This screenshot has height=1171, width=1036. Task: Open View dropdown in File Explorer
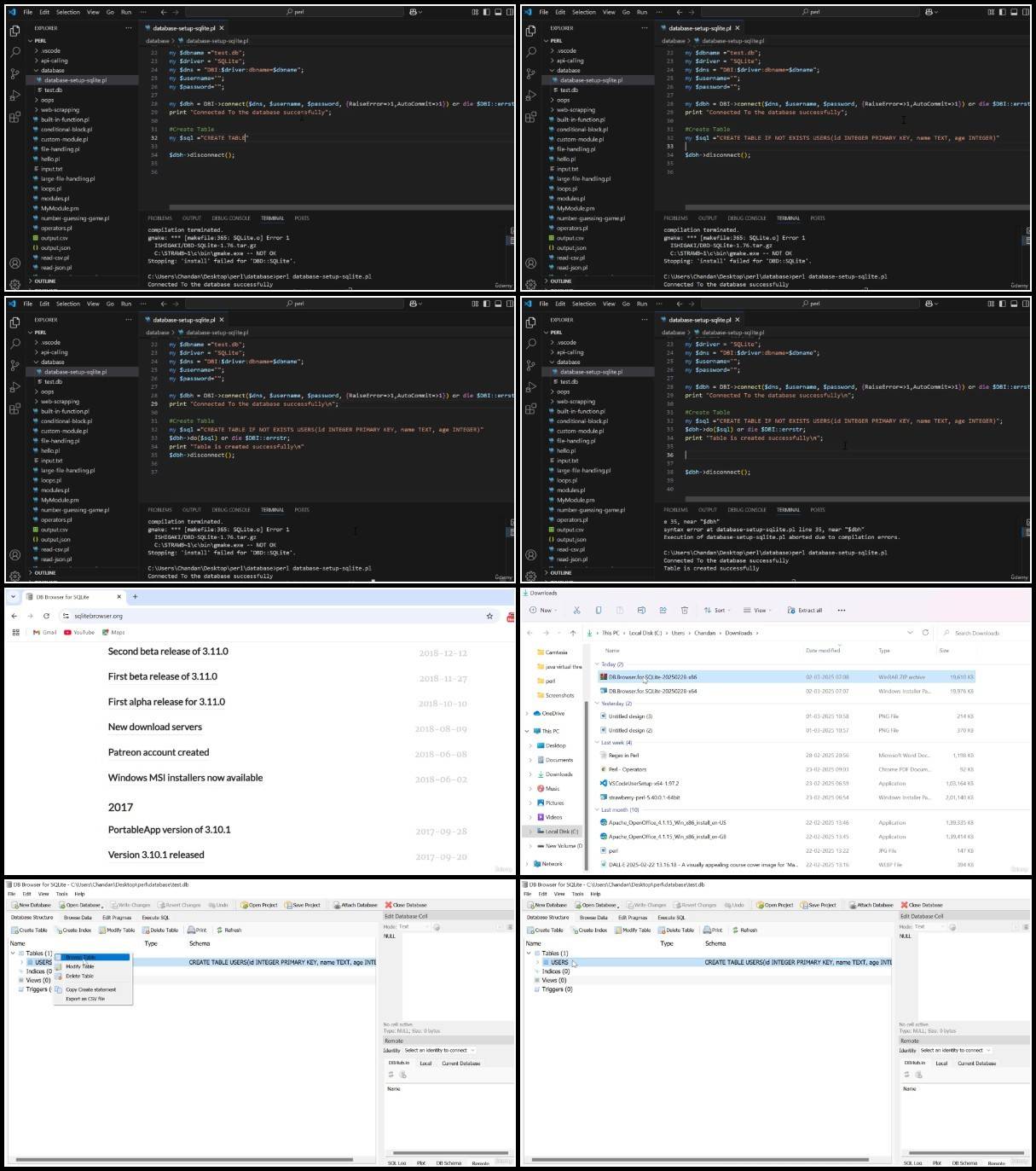click(756, 610)
